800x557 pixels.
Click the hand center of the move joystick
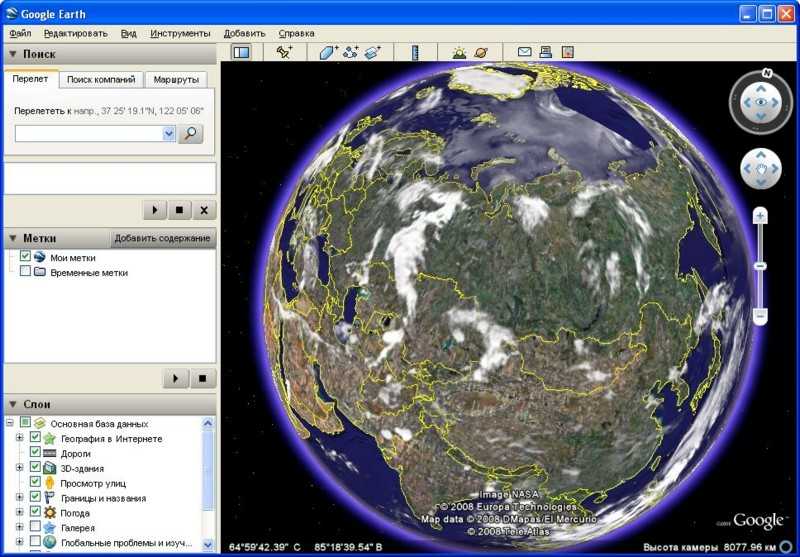[761, 169]
